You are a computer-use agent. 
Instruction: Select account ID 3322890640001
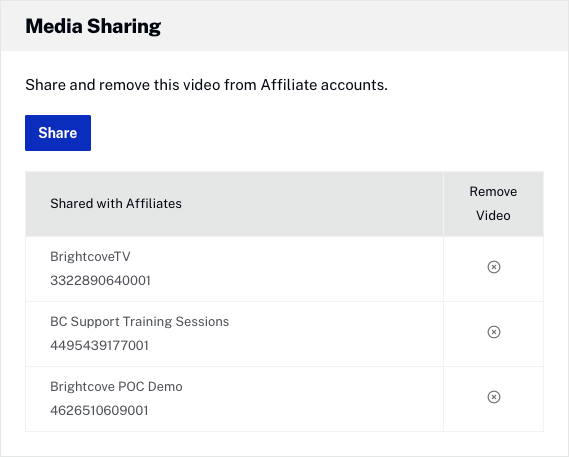100,281
